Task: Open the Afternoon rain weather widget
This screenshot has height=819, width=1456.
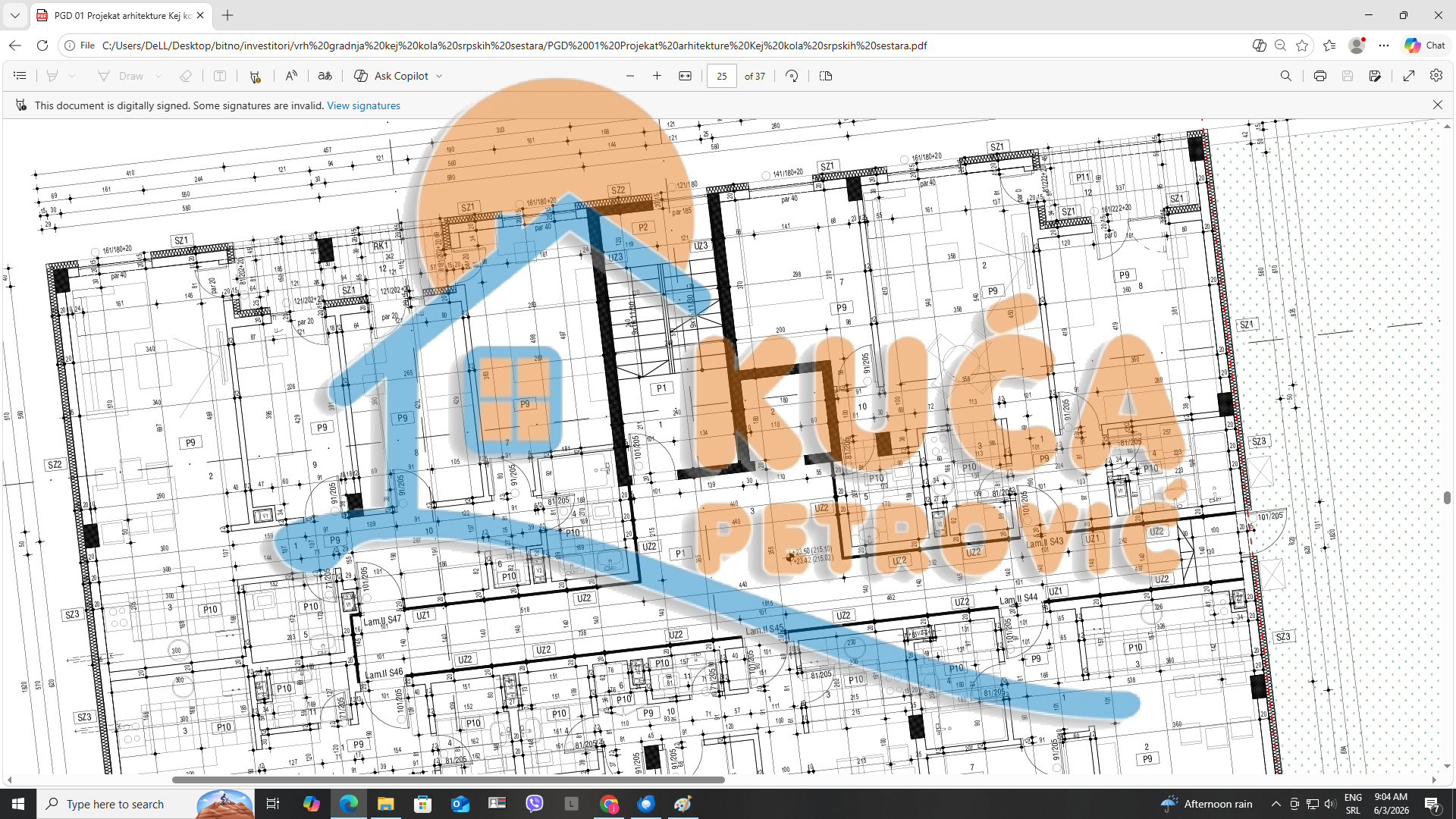Action: click(x=1207, y=804)
